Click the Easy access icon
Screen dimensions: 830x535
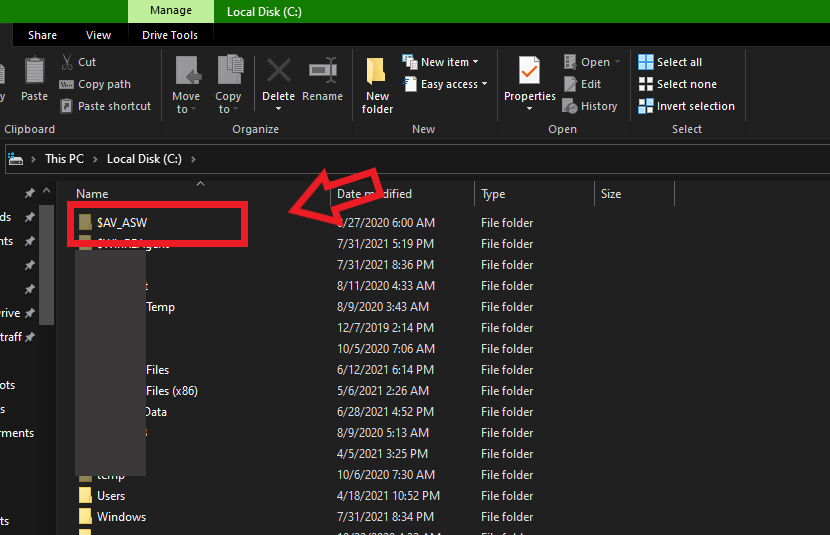pyautogui.click(x=410, y=84)
